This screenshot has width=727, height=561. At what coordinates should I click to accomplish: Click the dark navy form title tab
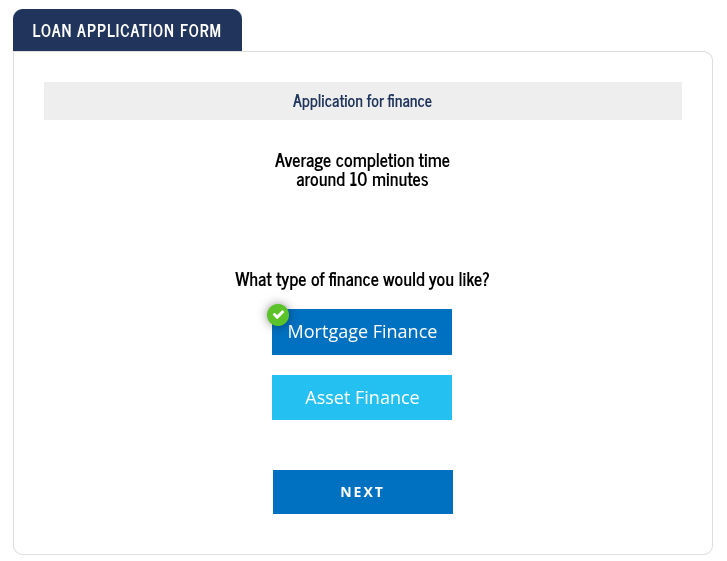127,31
